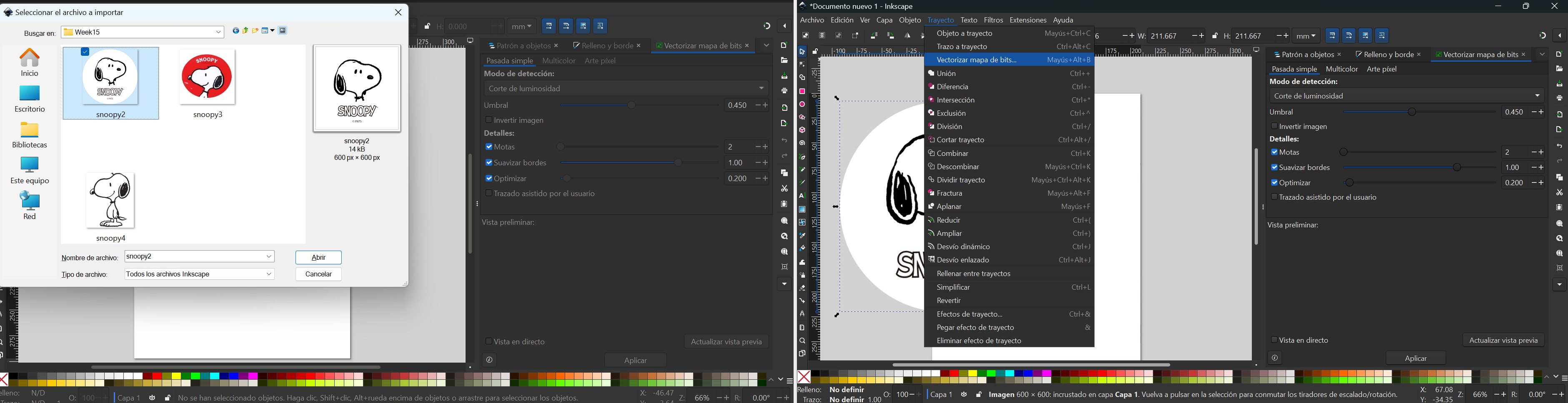This screenshot has width=1568, height=403.
Task: Toggle Capa 1 visibility eye in right status bar
Action: (x=964, y=395)
